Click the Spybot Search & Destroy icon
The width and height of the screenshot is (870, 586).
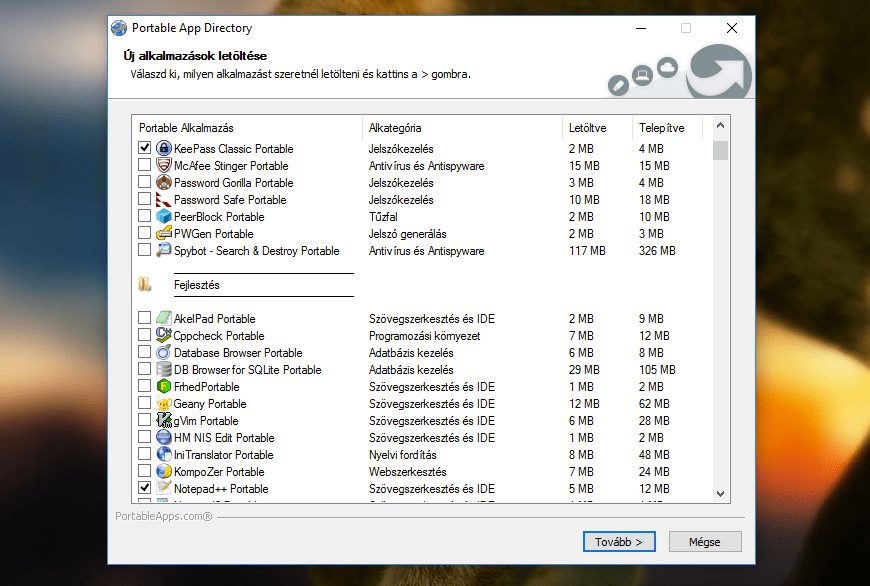point(164,250)
